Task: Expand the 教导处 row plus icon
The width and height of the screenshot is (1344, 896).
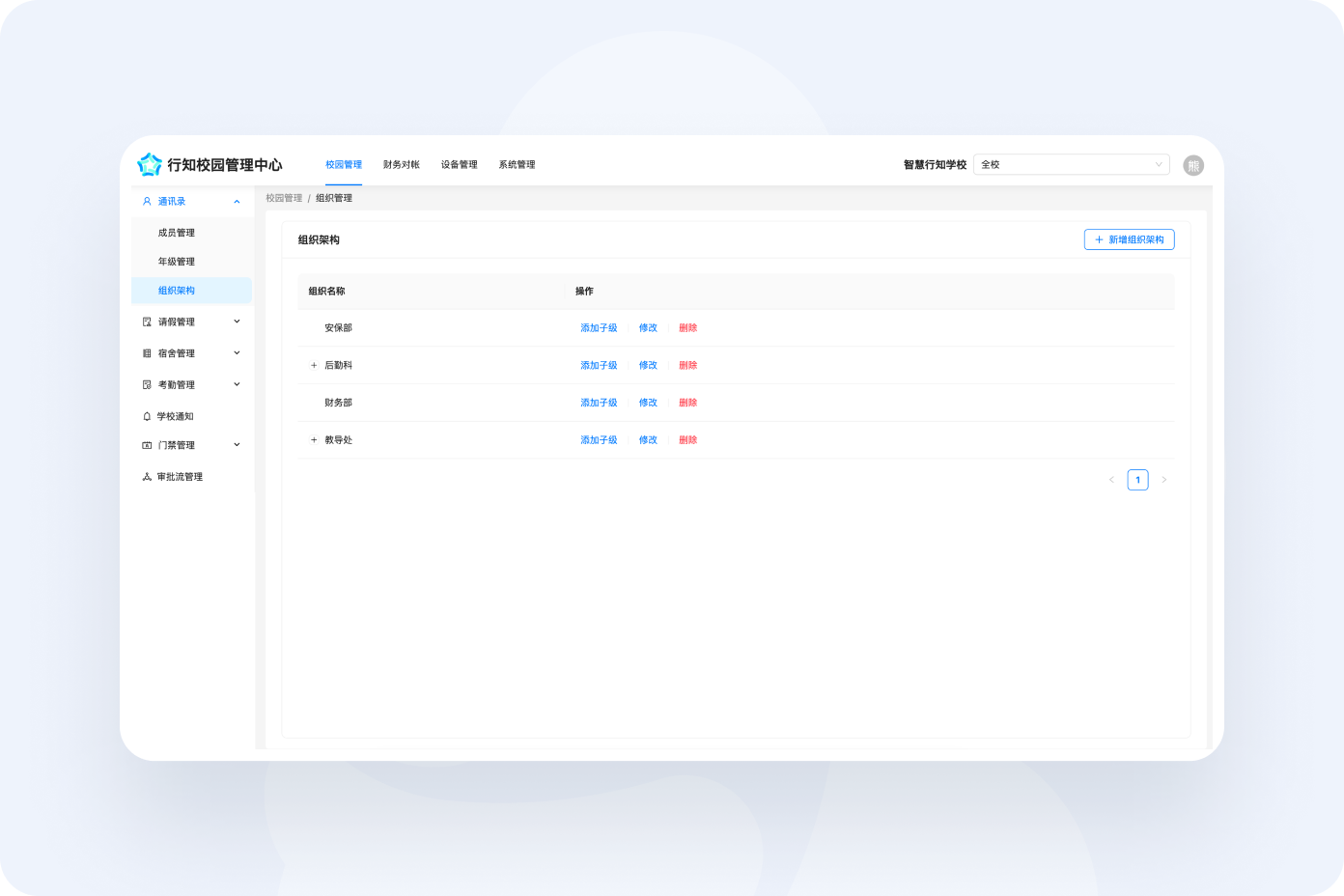Action: coord(314,439)
